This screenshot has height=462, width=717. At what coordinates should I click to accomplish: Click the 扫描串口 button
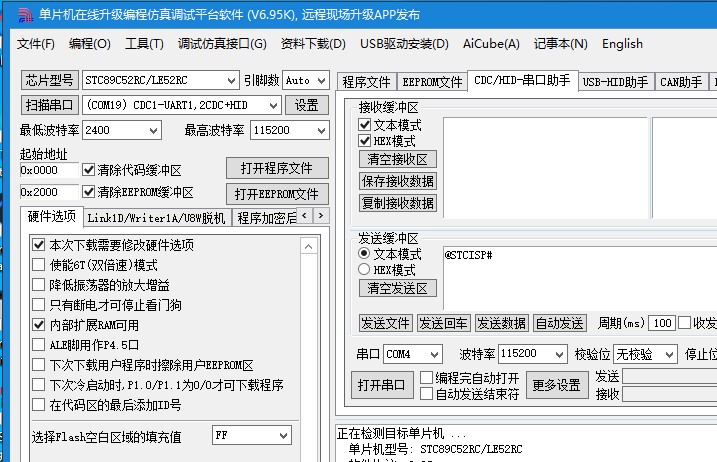[49, 106]
